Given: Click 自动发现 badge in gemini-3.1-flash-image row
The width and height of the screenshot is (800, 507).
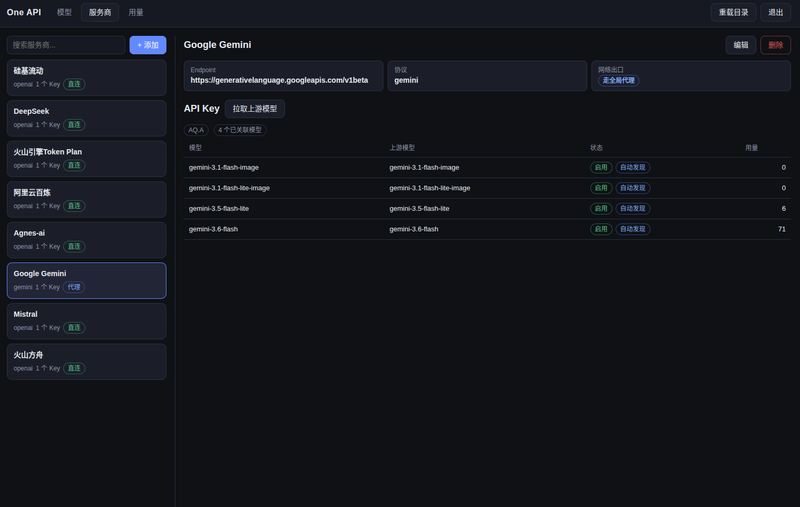Looking at the screenshot, I should pyautogui.click(x=633, y=167).
